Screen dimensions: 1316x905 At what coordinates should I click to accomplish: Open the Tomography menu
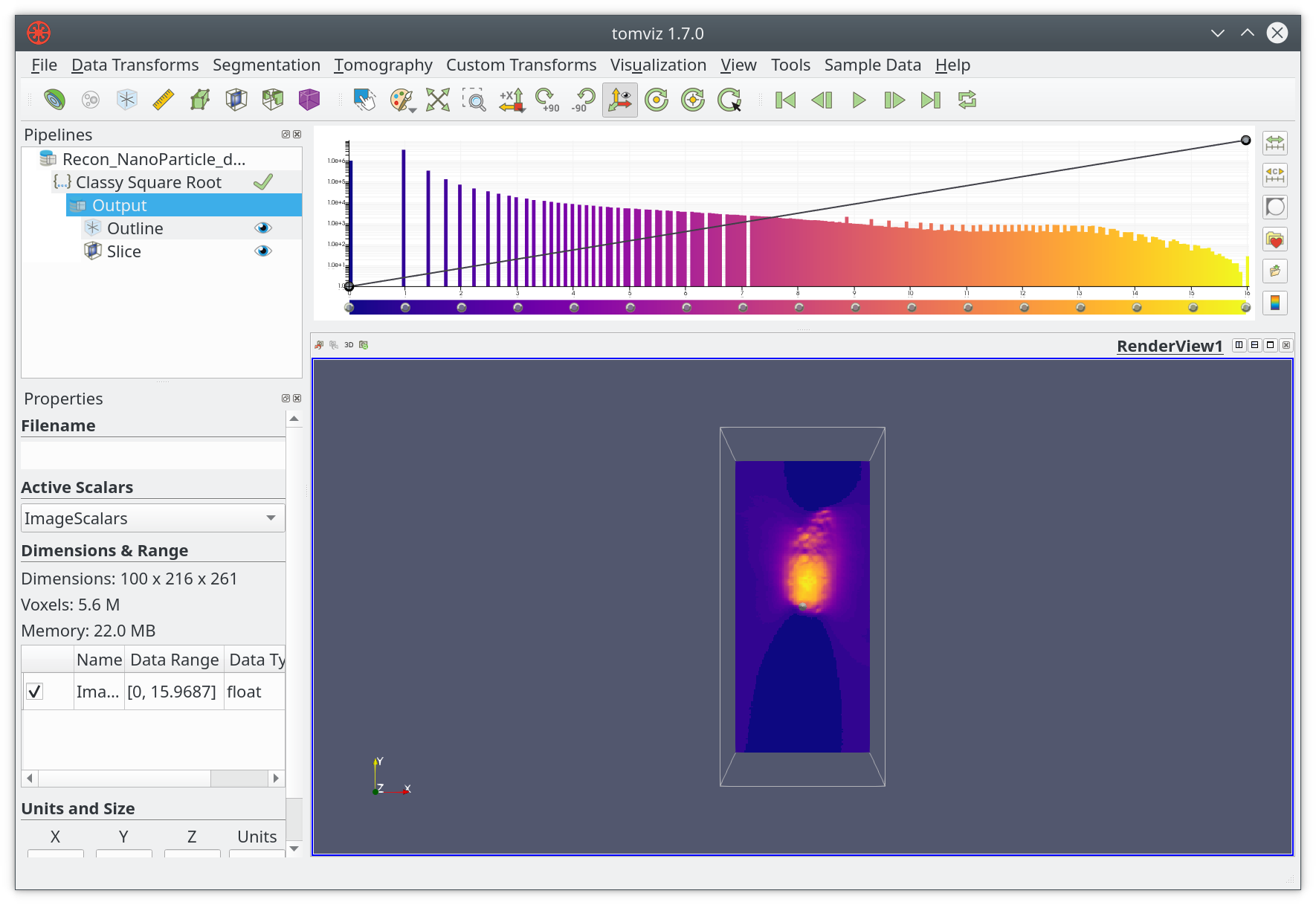(383, 65)
